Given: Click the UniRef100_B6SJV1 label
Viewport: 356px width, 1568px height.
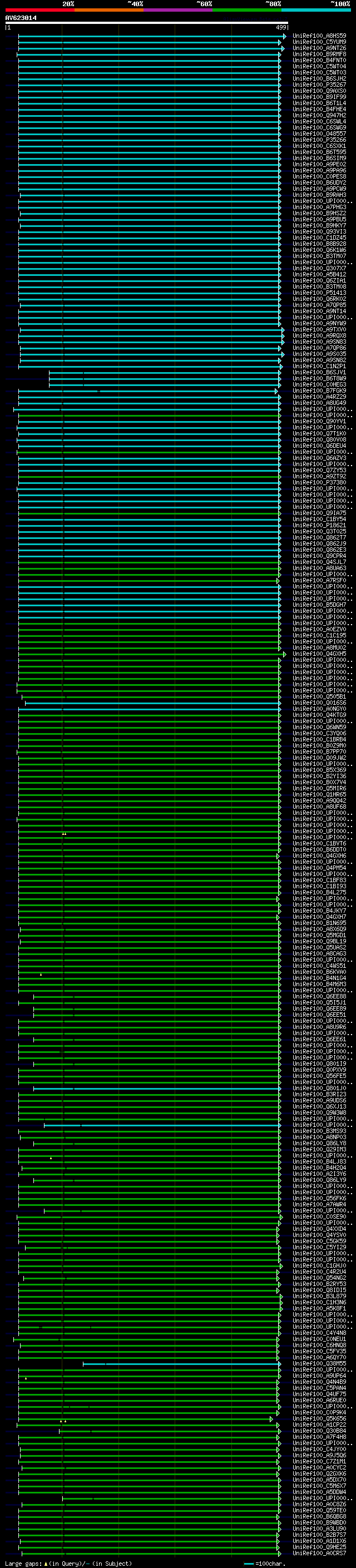Looking at the screenshot, I should [319, 373].
